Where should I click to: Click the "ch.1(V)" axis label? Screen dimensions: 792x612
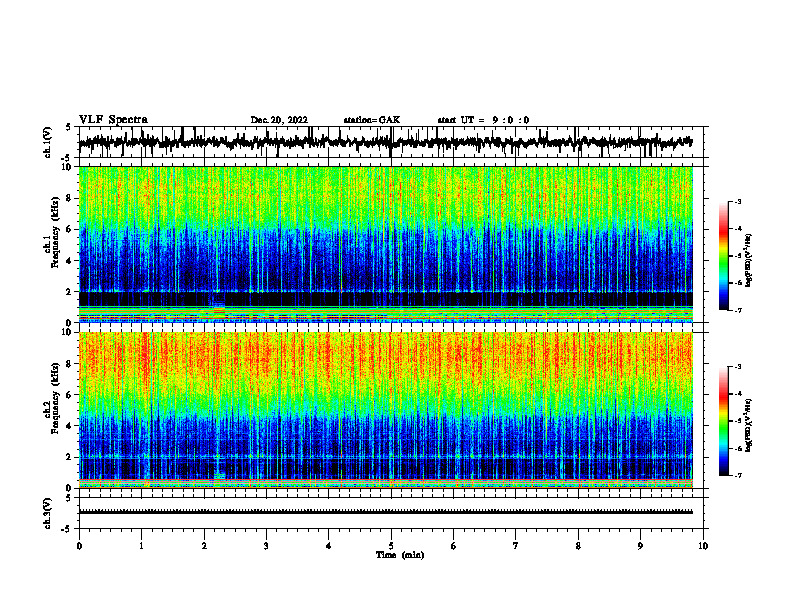pyautogui.click(x=48, y=142)
